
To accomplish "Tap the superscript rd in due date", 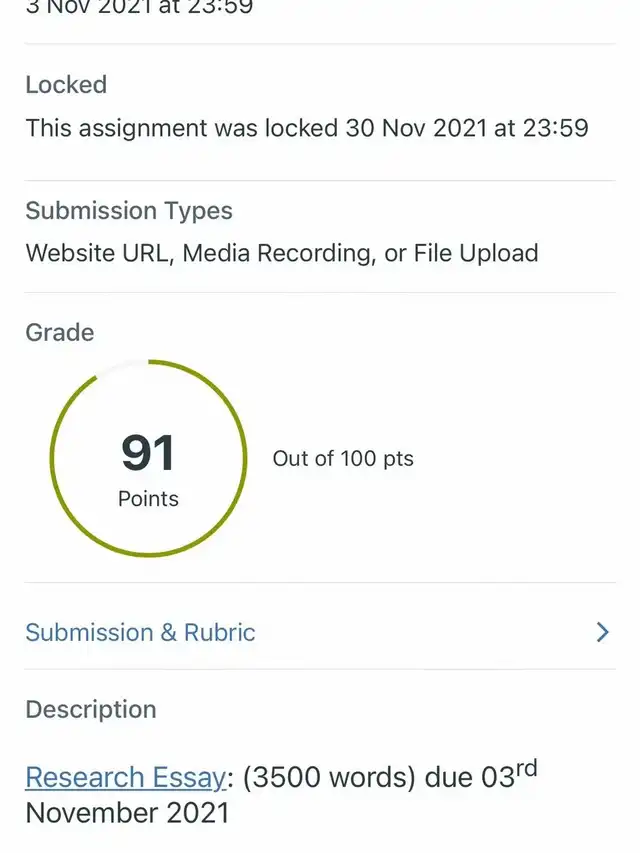I will (525, 767).
